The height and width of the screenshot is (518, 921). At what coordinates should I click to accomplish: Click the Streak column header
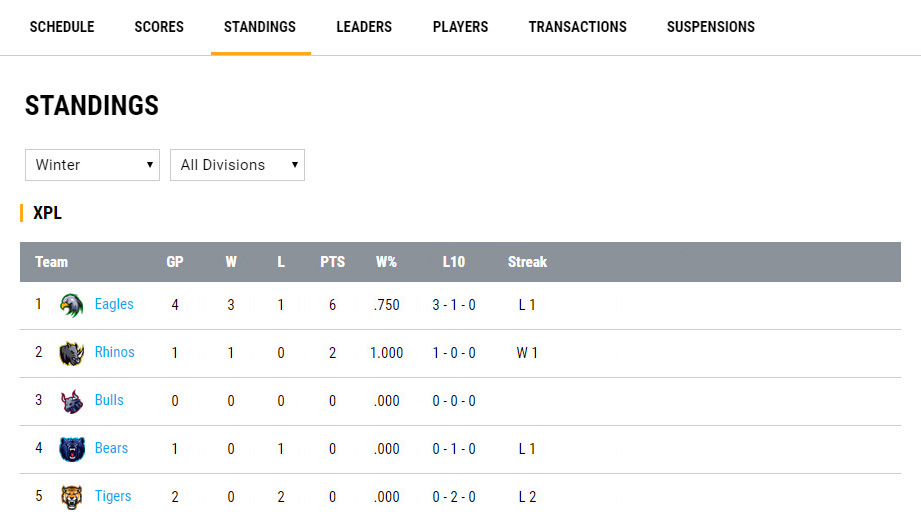click(527, 262)
